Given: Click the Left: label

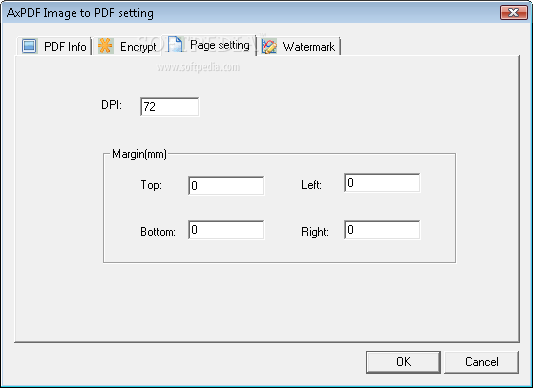Looking at the screenshot, I should [311, 185].
